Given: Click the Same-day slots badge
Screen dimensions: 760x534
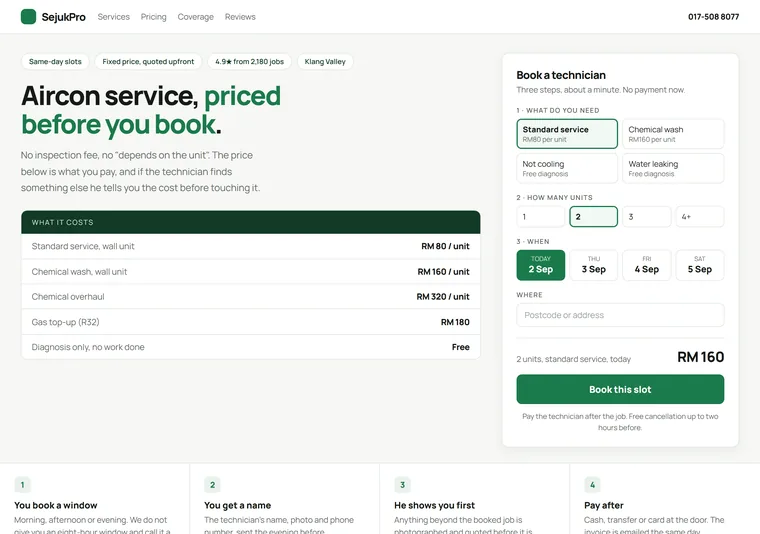Looking at the screenshot, I should pyautogui.click(x=55, y=62).
